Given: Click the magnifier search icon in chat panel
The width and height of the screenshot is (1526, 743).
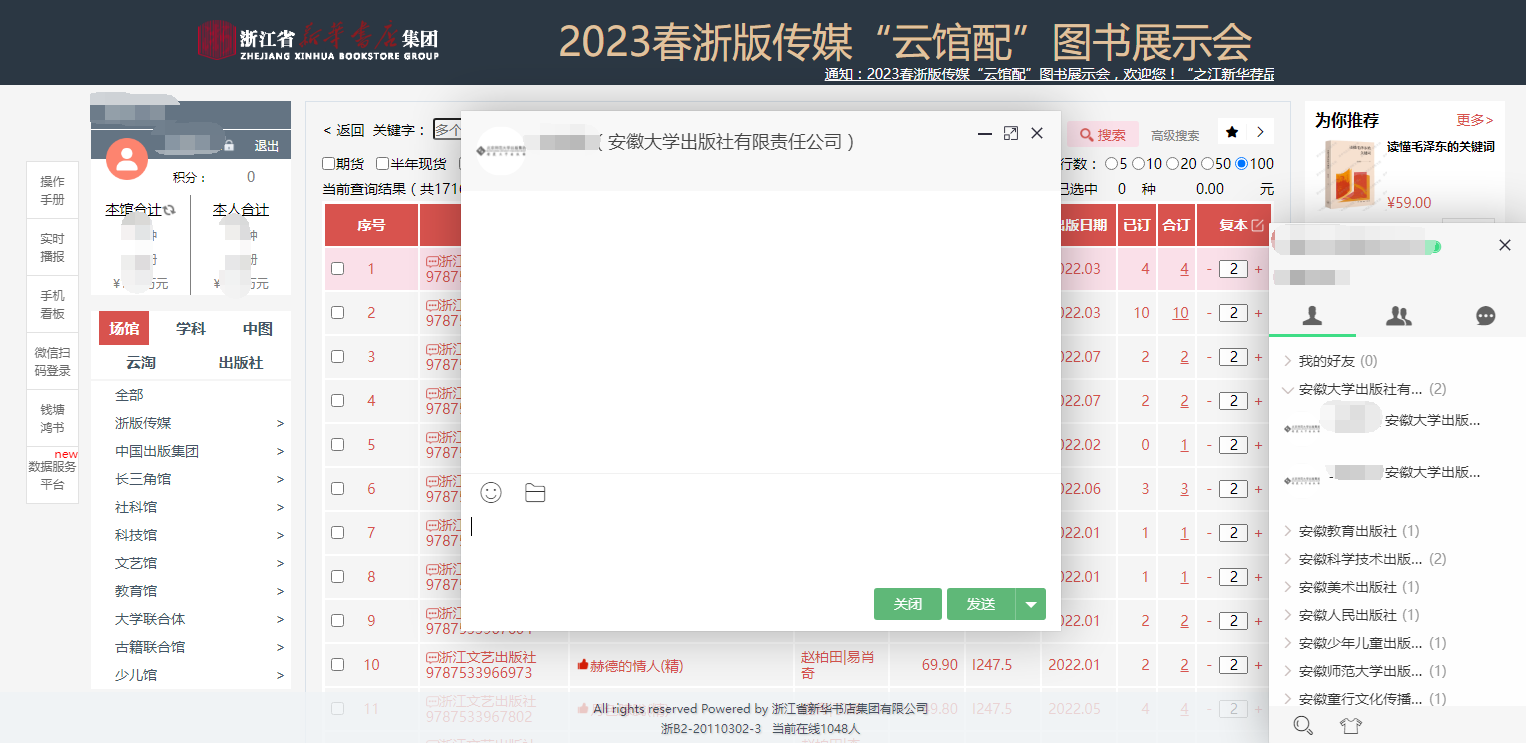Looking at the screenshot, I should (x=1303, y=725).
